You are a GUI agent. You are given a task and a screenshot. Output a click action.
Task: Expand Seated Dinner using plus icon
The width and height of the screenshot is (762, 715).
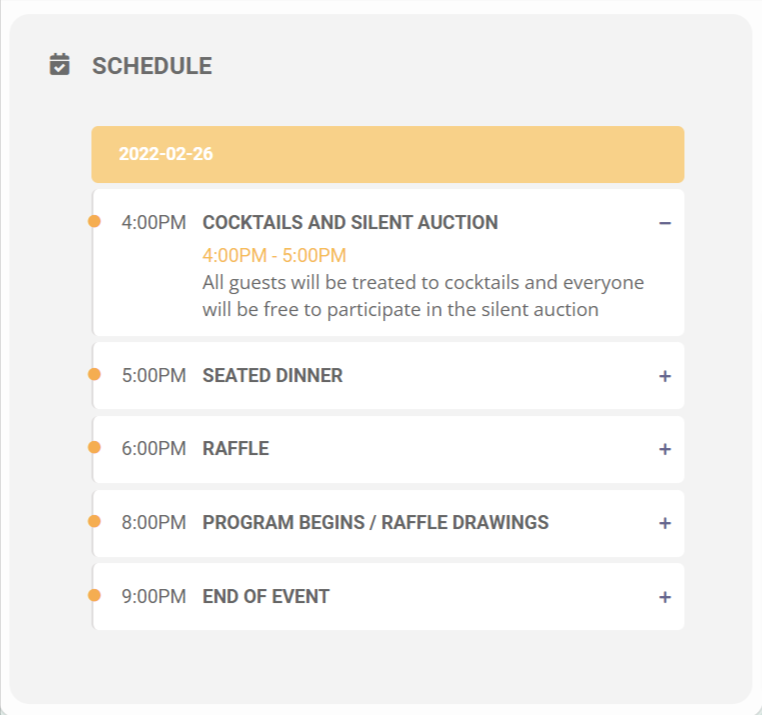pos(665,376)
